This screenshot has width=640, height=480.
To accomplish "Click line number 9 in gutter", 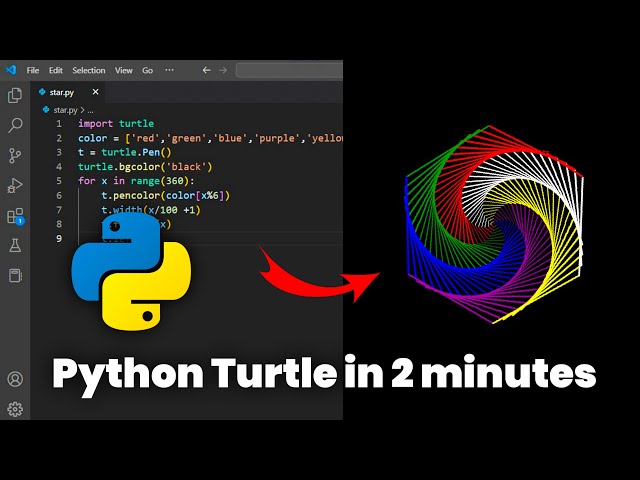I will (59, 238).
